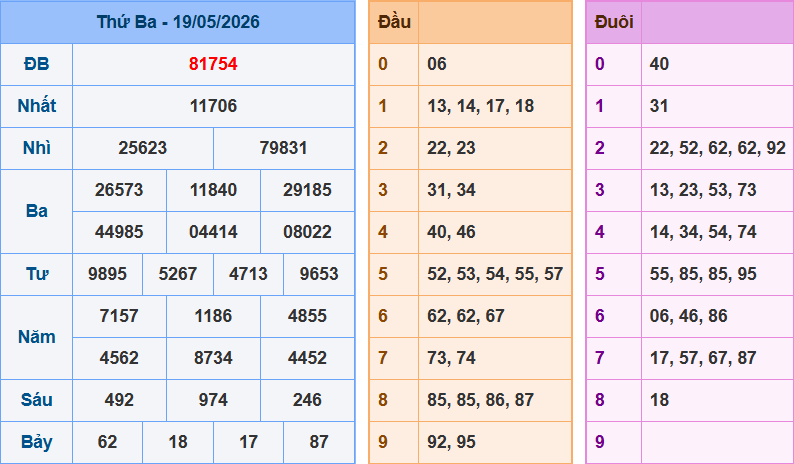
Task: Click the Đầu row label 5
Action: [x=383, y=274]
